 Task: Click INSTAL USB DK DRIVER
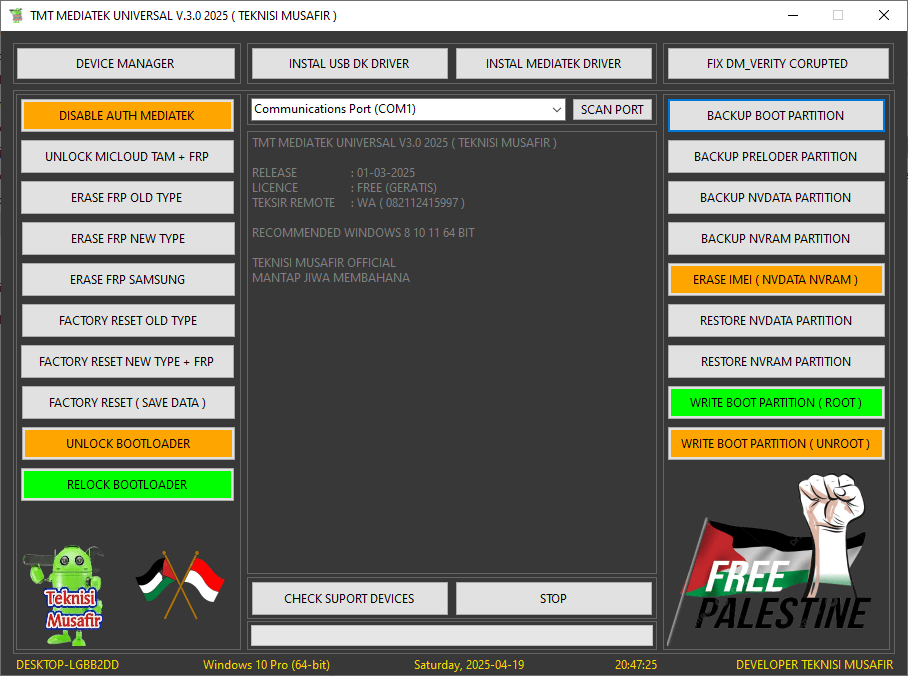coord(349,63)
